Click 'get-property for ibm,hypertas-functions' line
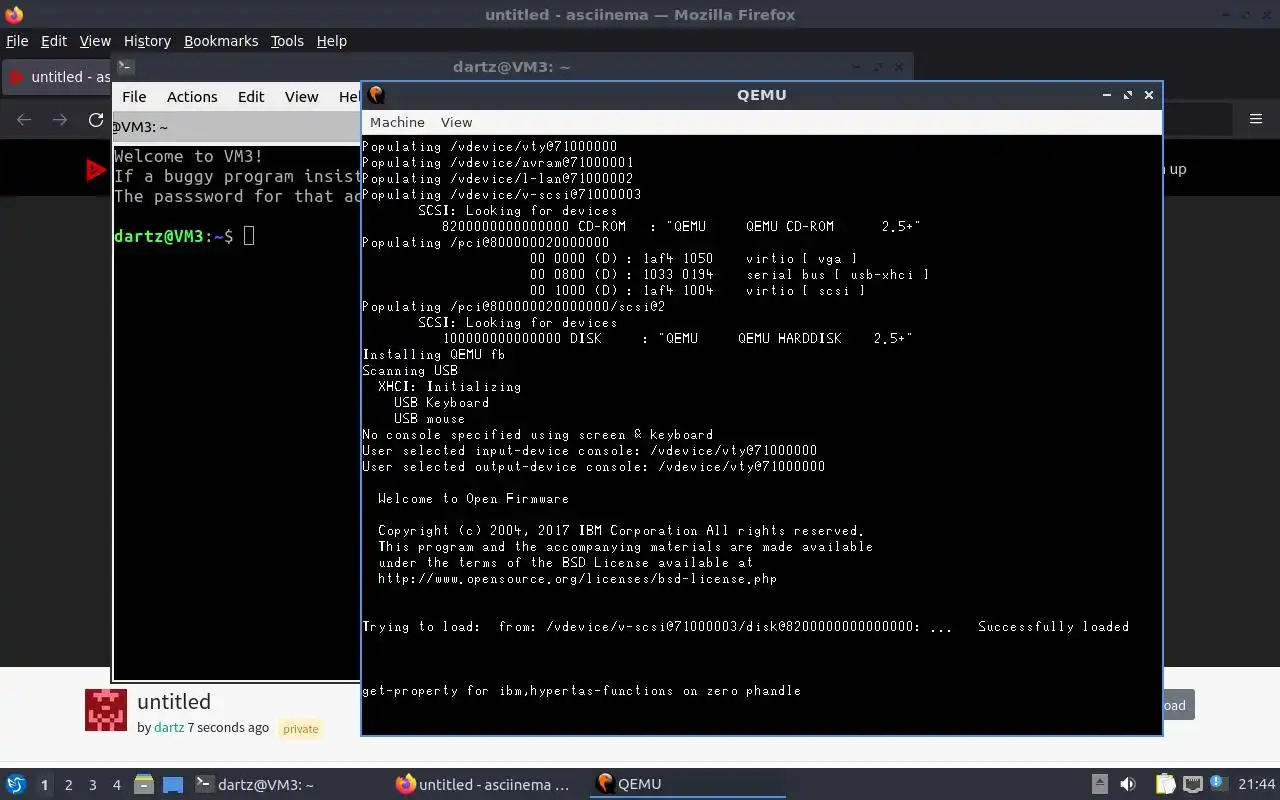This screenshot has height=800, width=1280. tap(581, 691)
